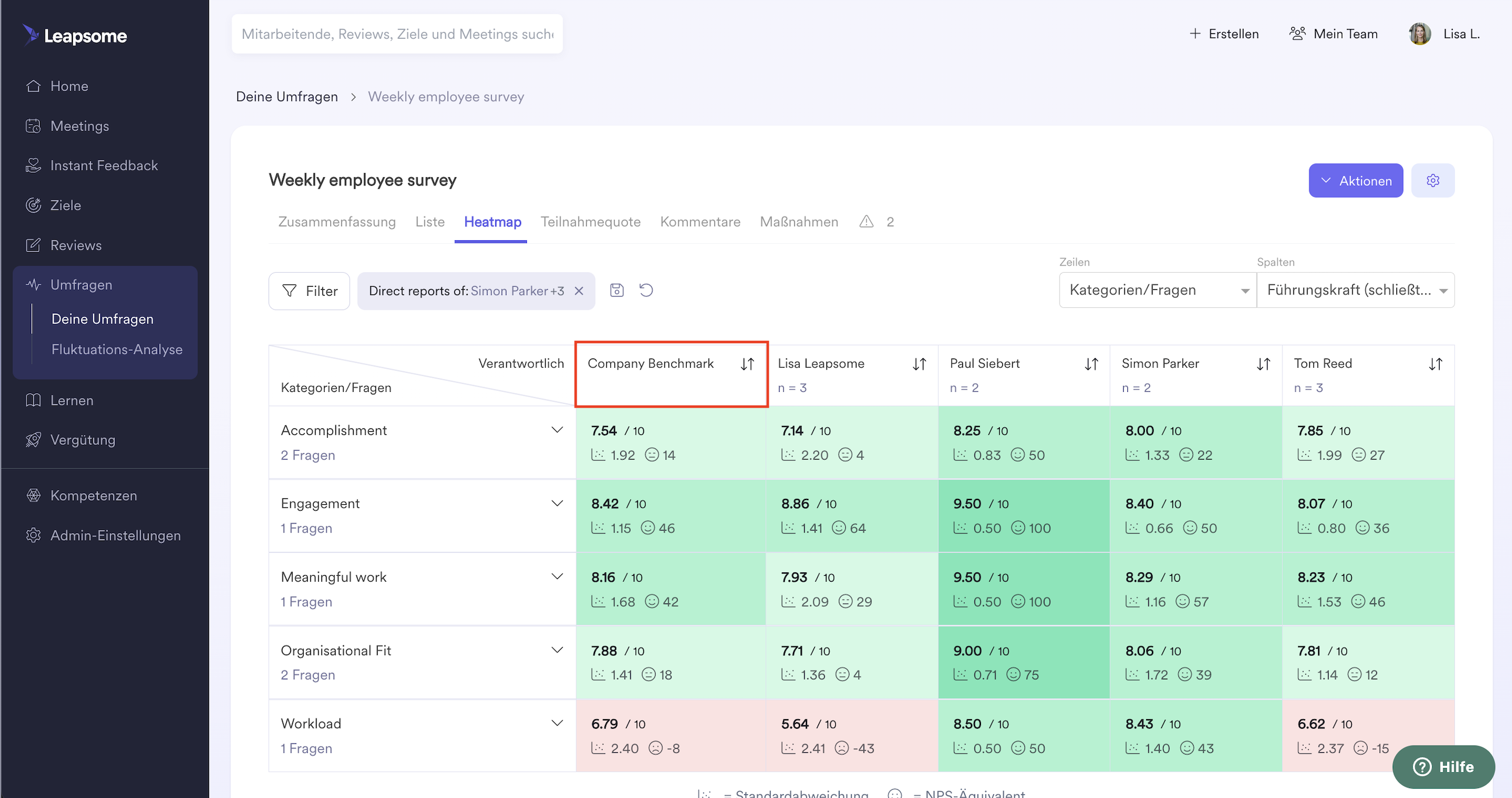Sort by Simon Parker column
This screenshot has width=1512, height=798.
[1264, 364]
